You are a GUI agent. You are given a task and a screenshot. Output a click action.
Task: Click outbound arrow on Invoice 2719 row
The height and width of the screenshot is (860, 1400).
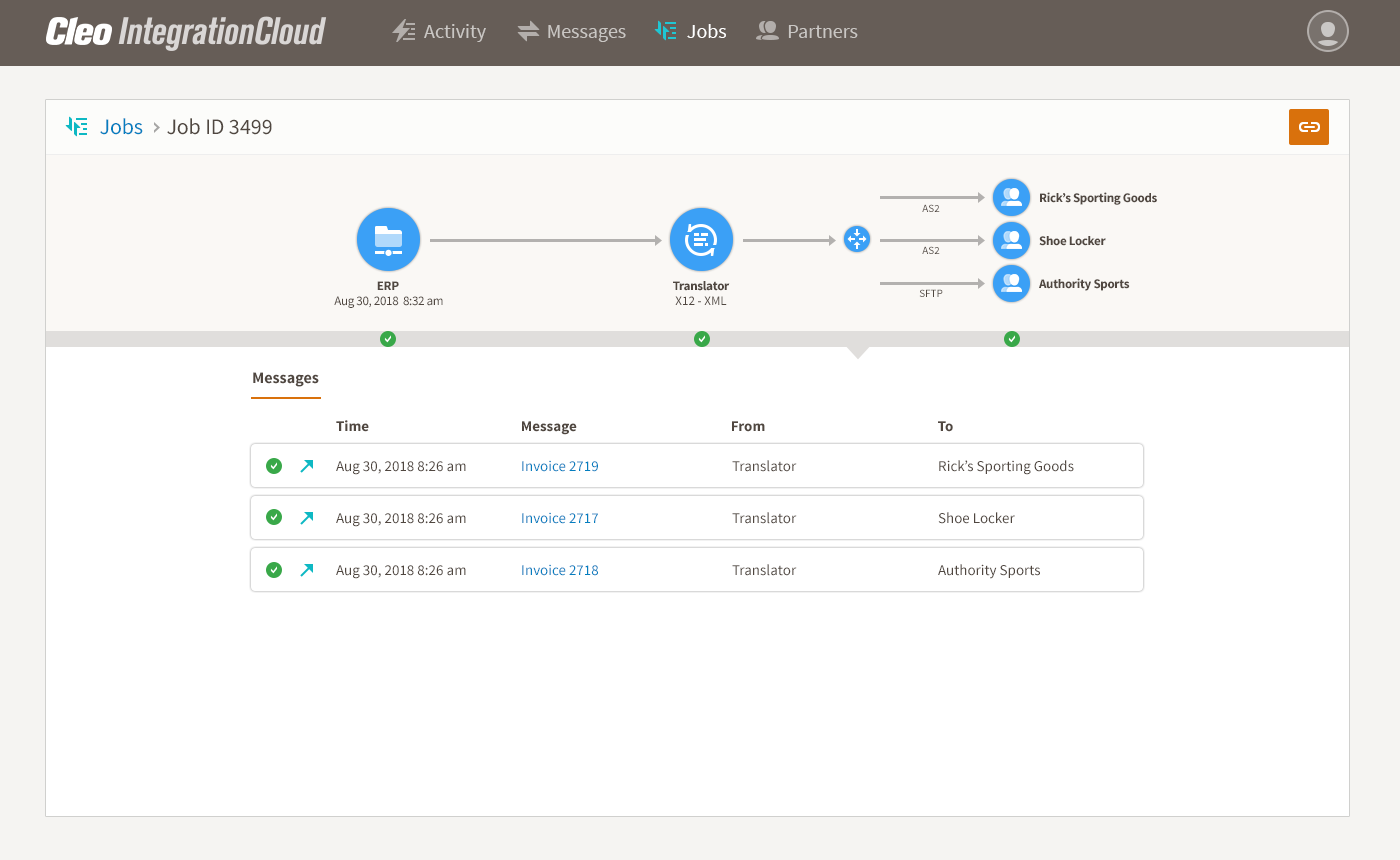(x=307, y=466)
